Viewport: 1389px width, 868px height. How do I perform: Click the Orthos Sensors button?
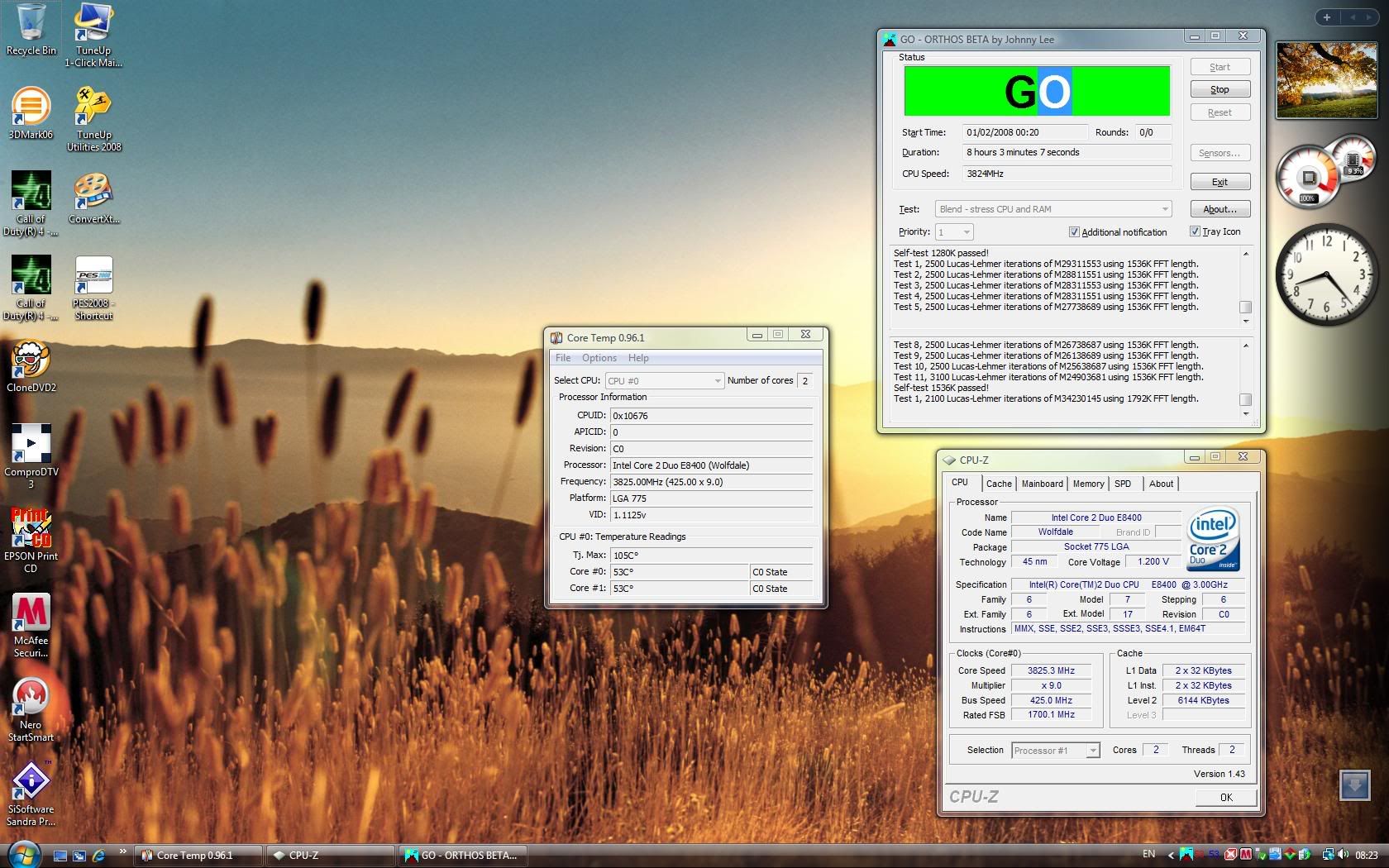coord(1220,153)
